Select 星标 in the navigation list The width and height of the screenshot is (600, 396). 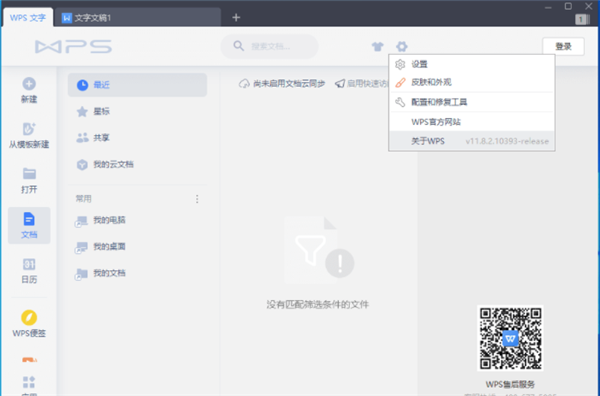(137, 111)
